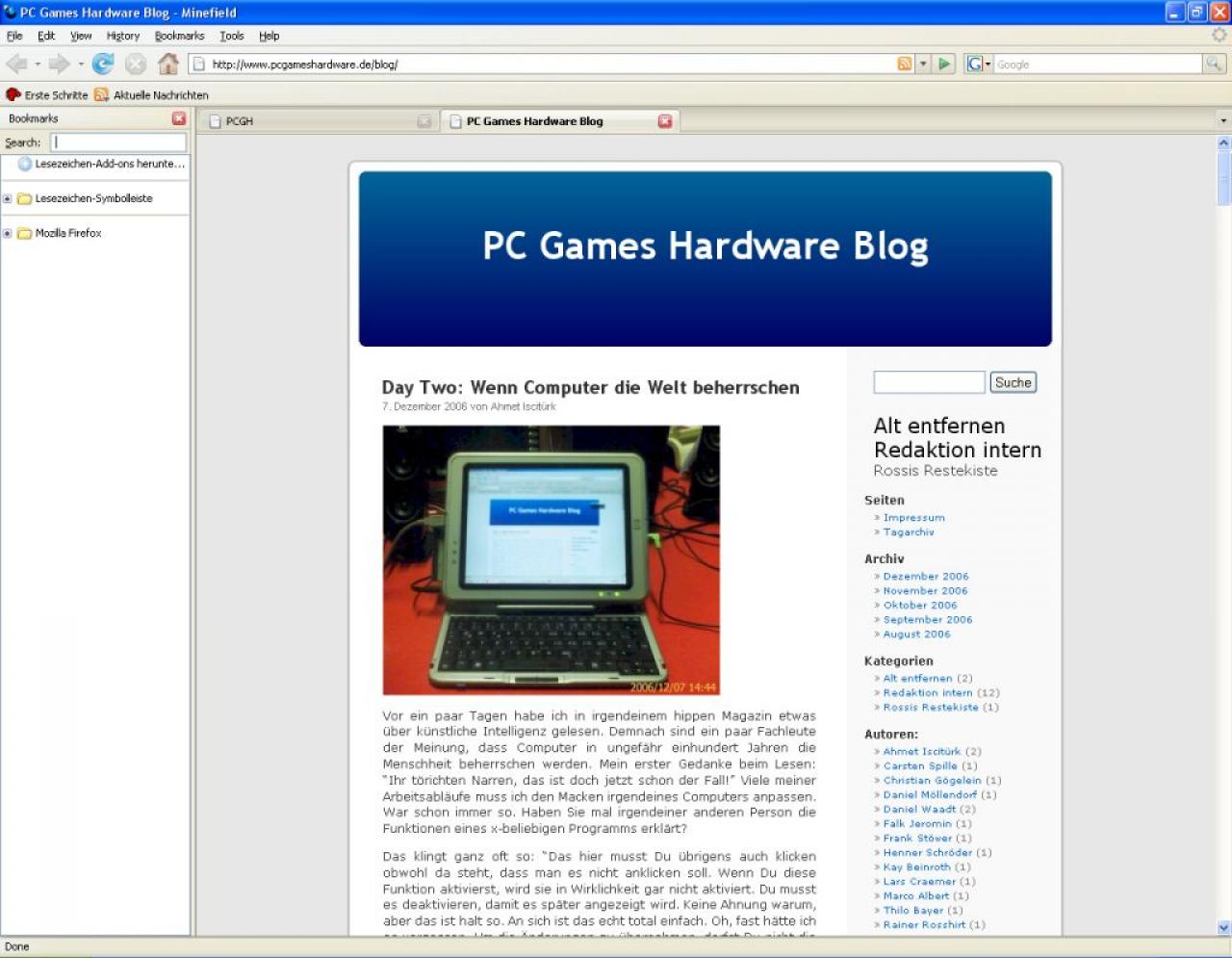
Task: Switch to the PCGH tab
Action: pos(318,121)
